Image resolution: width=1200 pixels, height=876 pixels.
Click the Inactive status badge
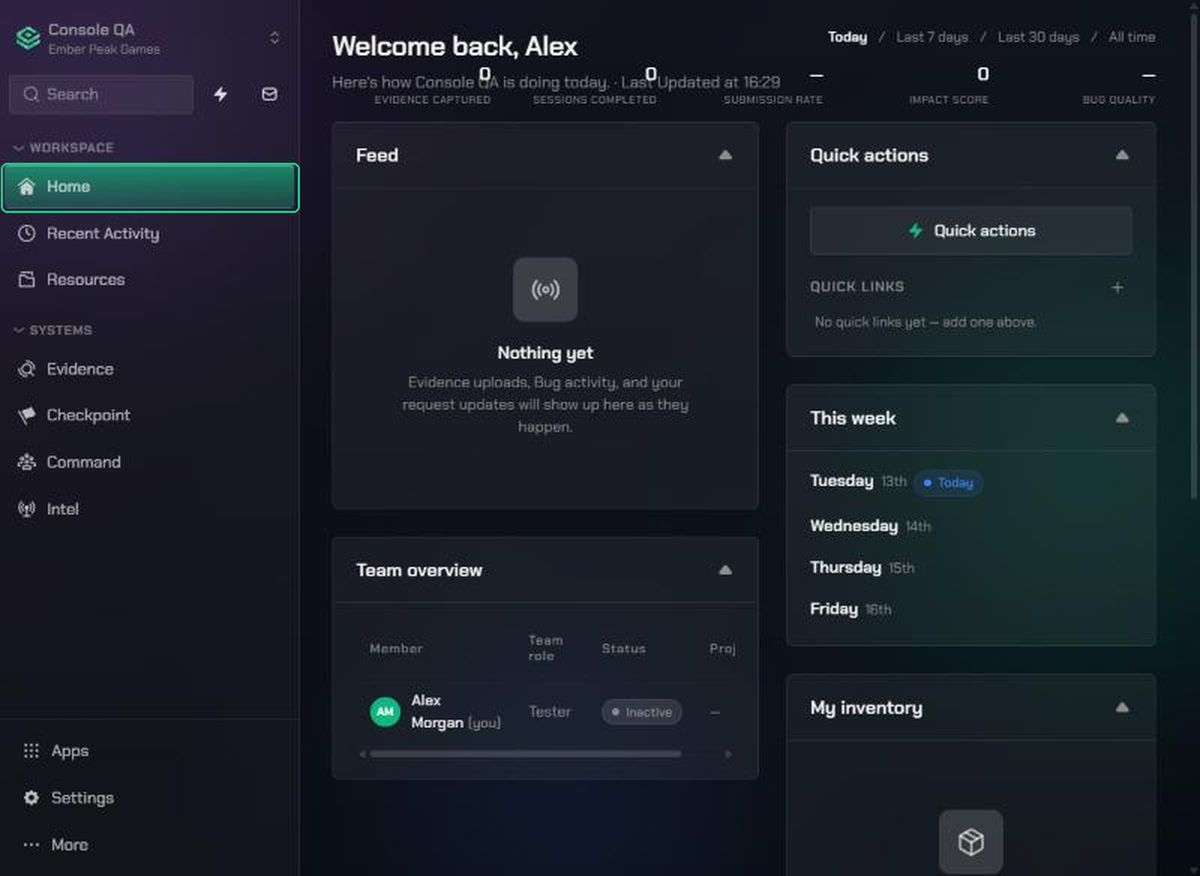(x=641, y=712)
